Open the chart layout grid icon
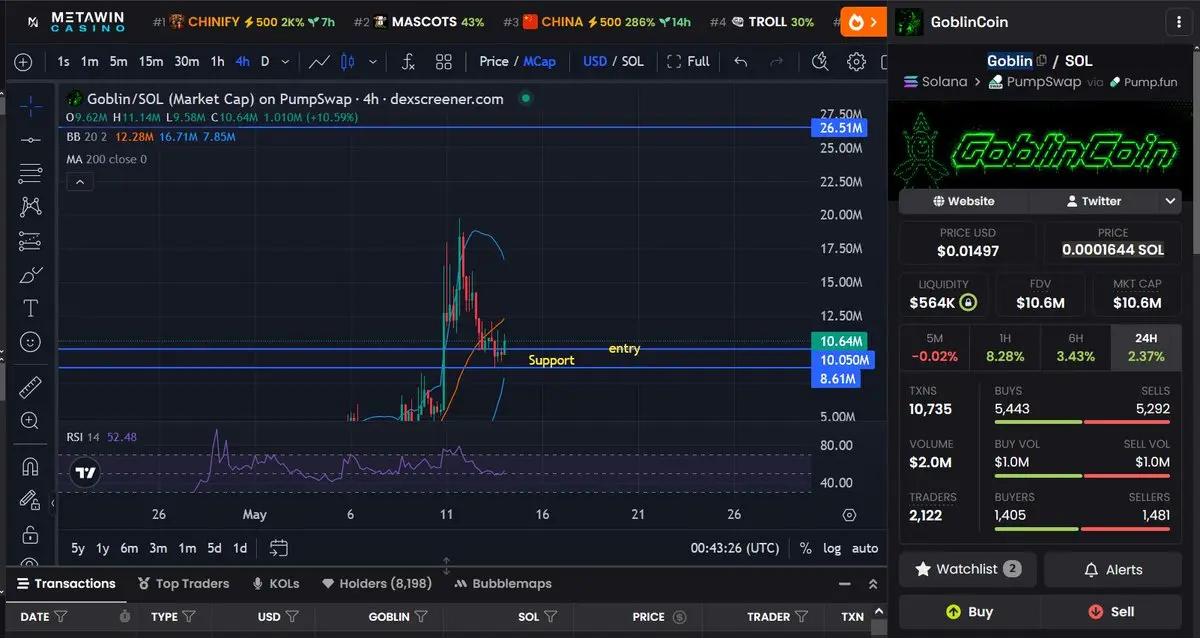Screen dimensions: 1200x638 444,62
